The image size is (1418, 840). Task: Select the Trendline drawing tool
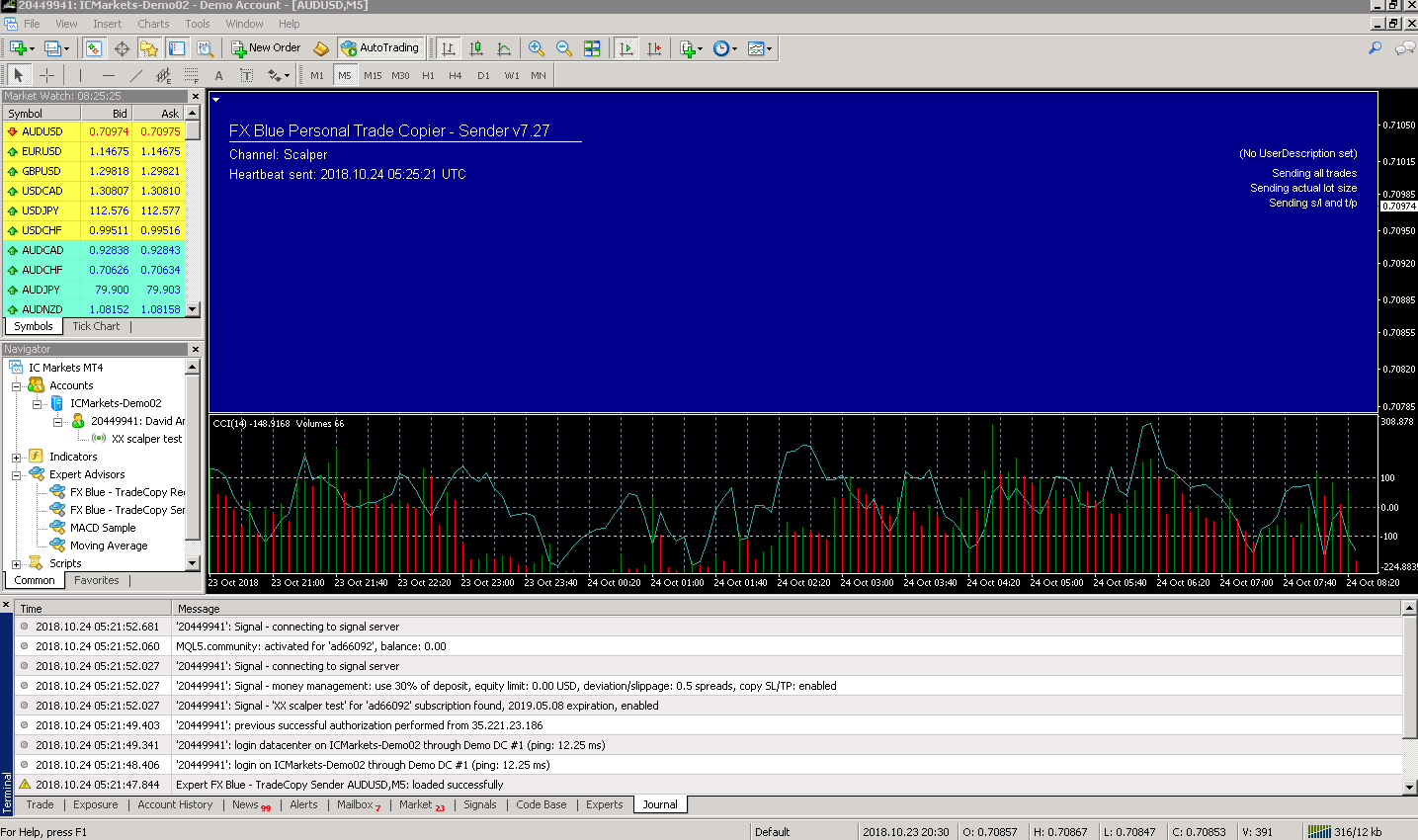tap(135, 75)
